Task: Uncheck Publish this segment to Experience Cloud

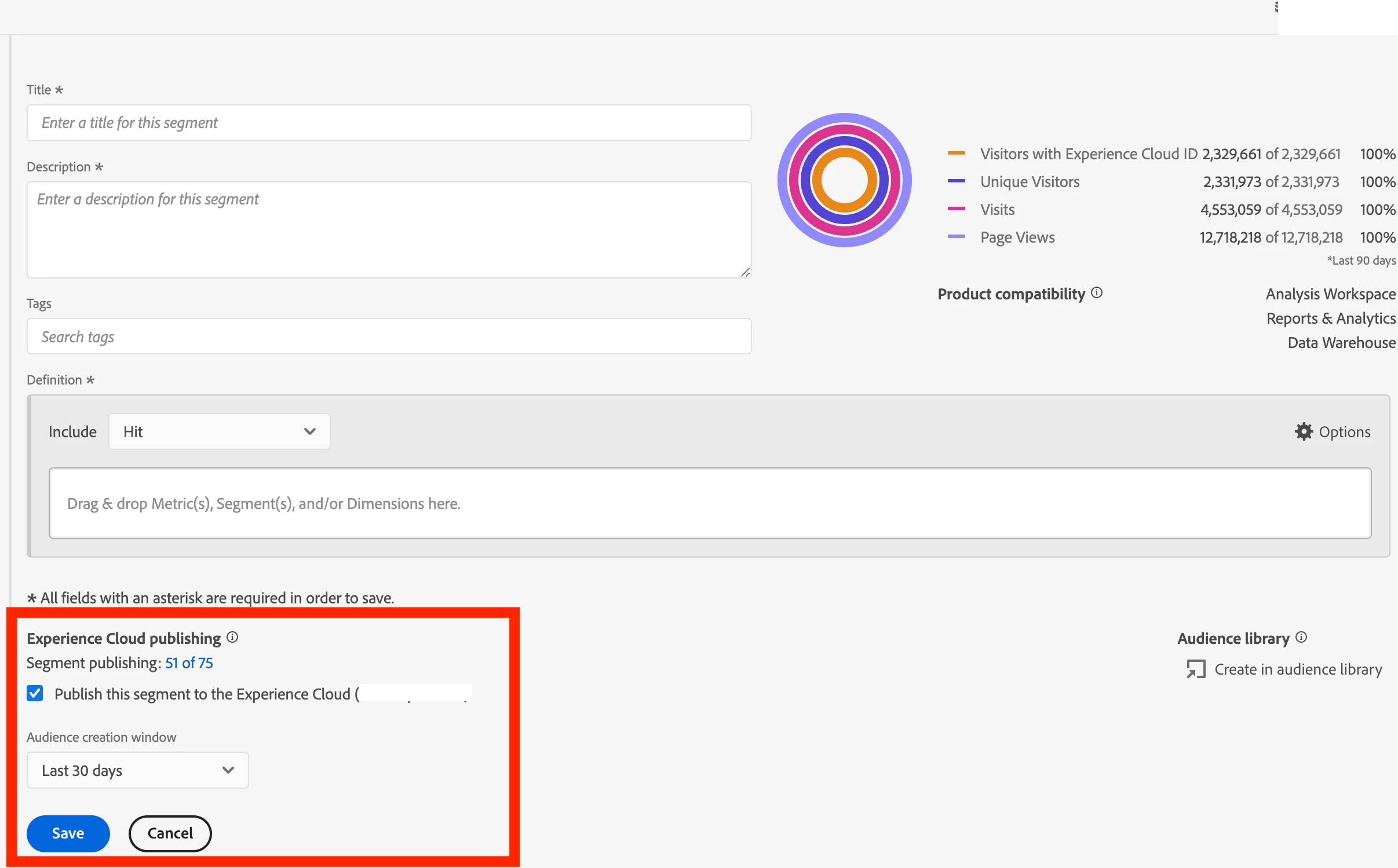Action: (x=35, y=693)
